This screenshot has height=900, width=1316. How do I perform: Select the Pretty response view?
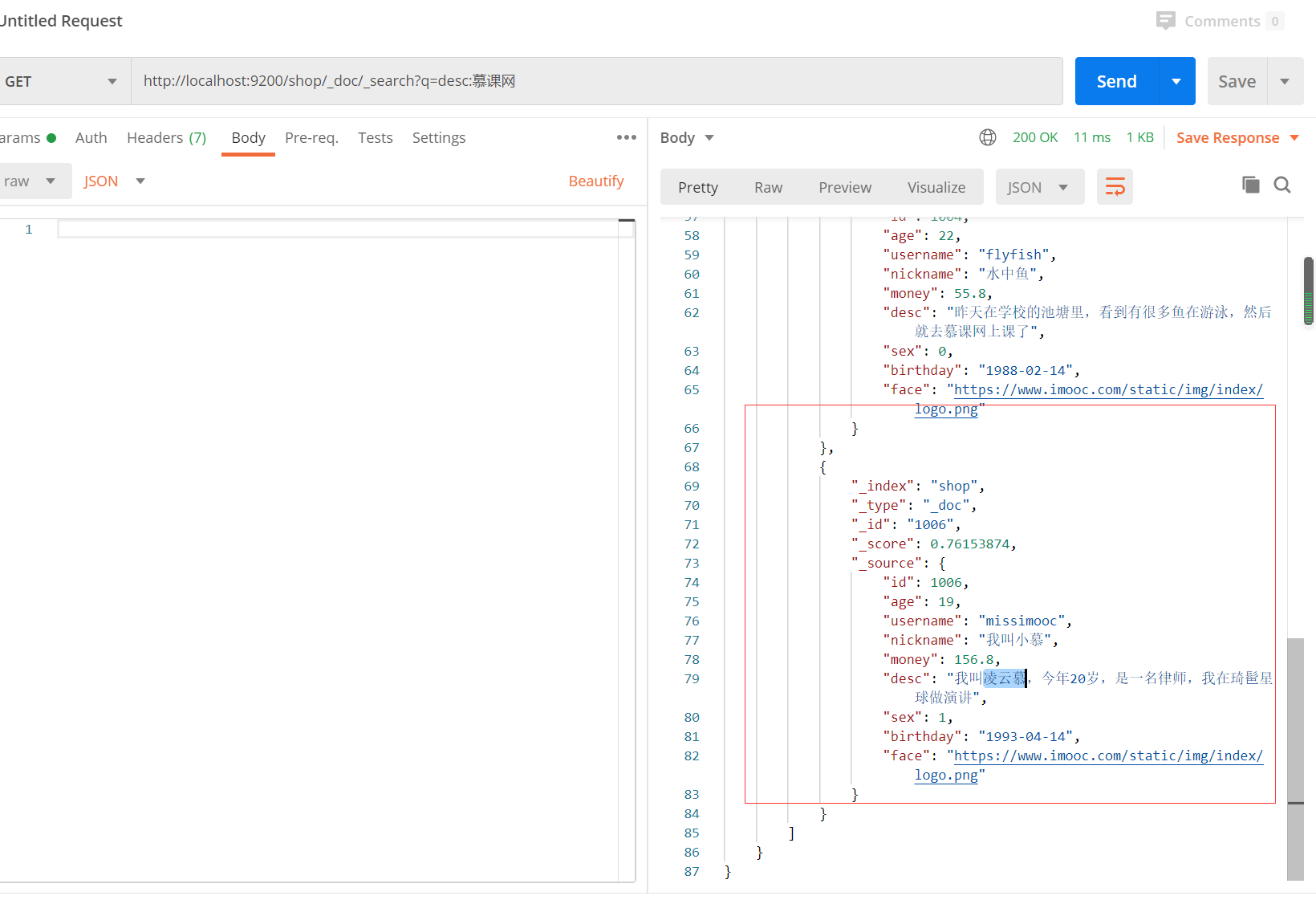[698, 187]
